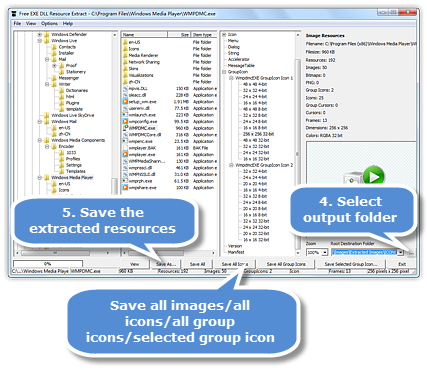Collapse the WmpdmcEXE GroupIcon Icon 1 node
The height and width of the screenshot is (370, 427).
231,78
